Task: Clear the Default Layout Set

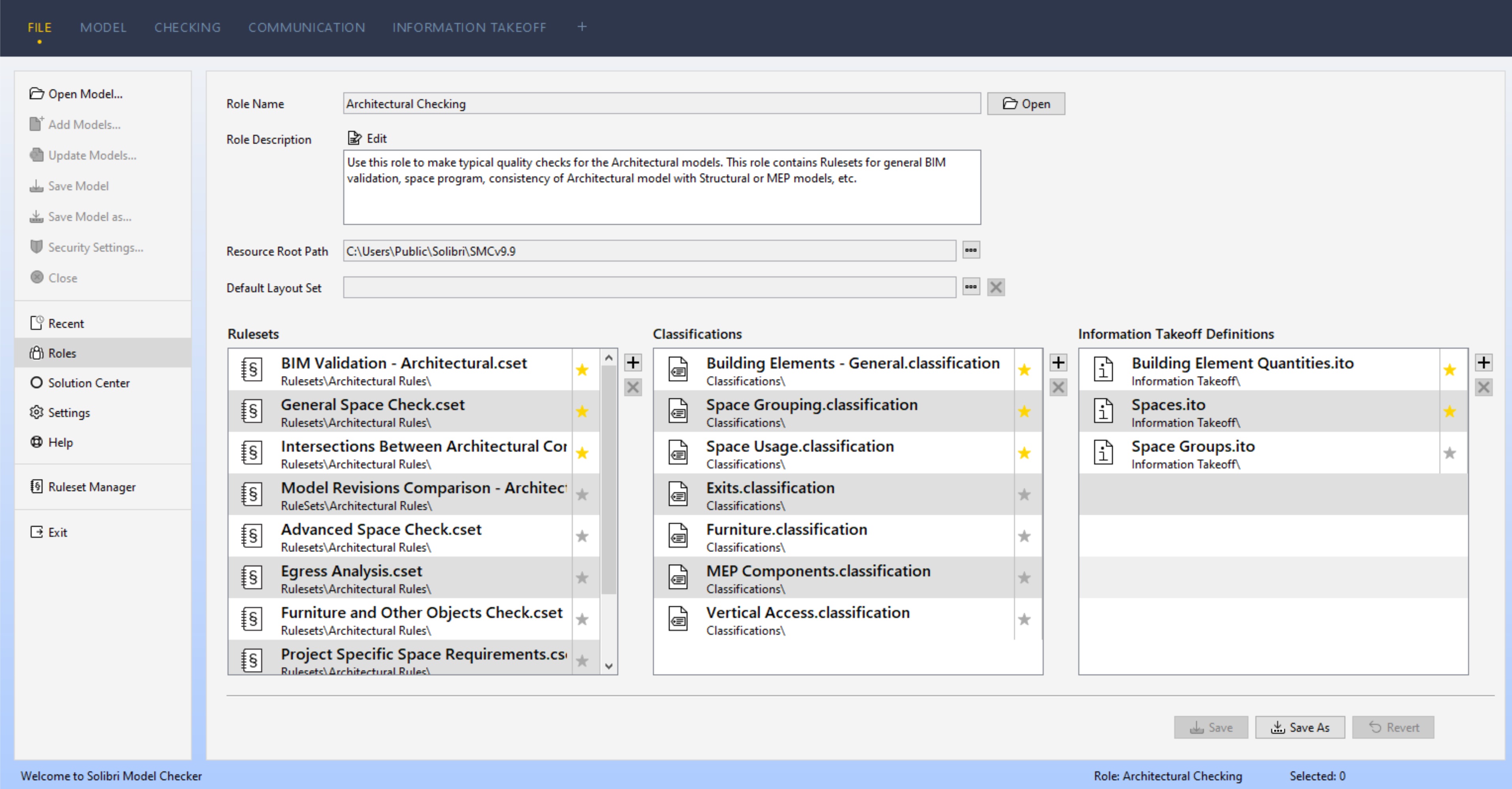Action: coord(996,287)
